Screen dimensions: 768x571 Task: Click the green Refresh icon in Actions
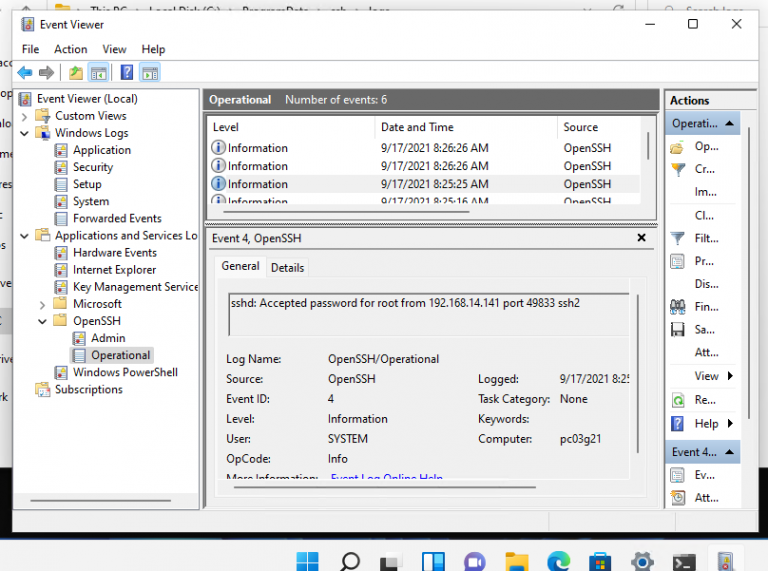pyautogui.click(x=678, y=400)
